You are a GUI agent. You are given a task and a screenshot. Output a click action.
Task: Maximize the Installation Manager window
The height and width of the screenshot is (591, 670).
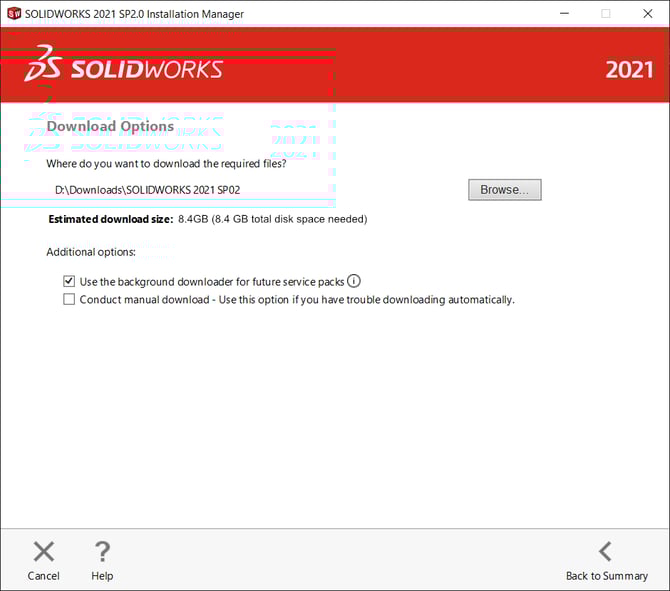pos(605,14)
